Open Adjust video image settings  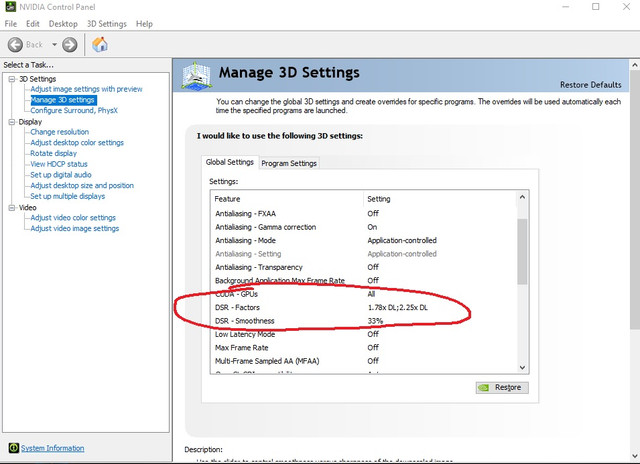(75, 229)
